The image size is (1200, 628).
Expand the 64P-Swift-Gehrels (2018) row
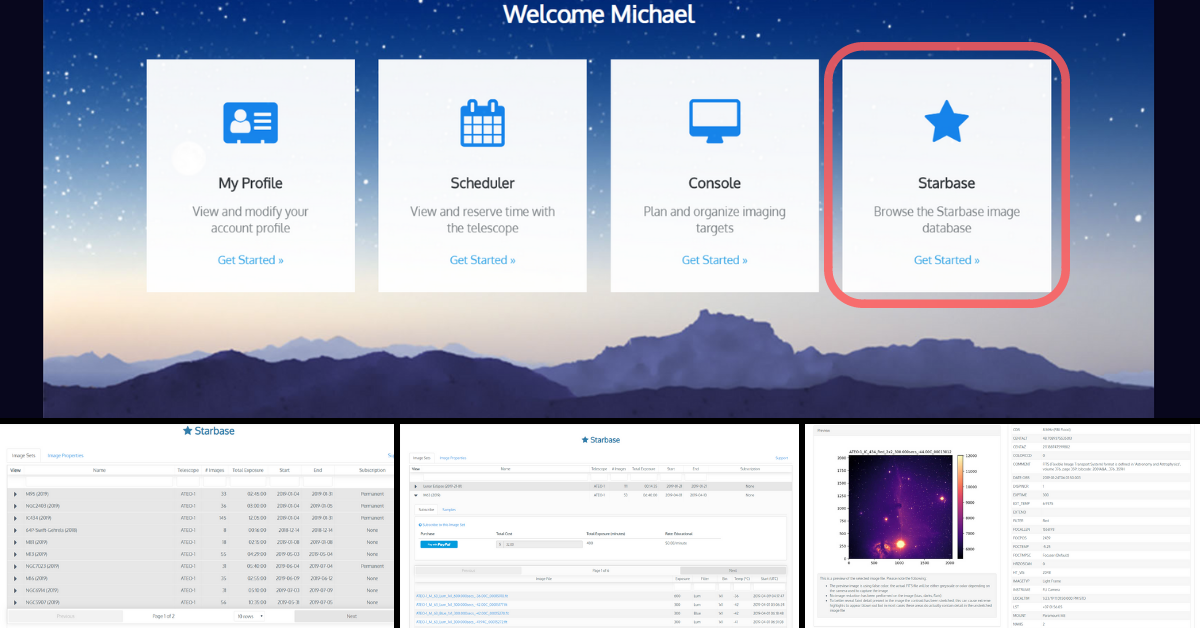(15, 530)
